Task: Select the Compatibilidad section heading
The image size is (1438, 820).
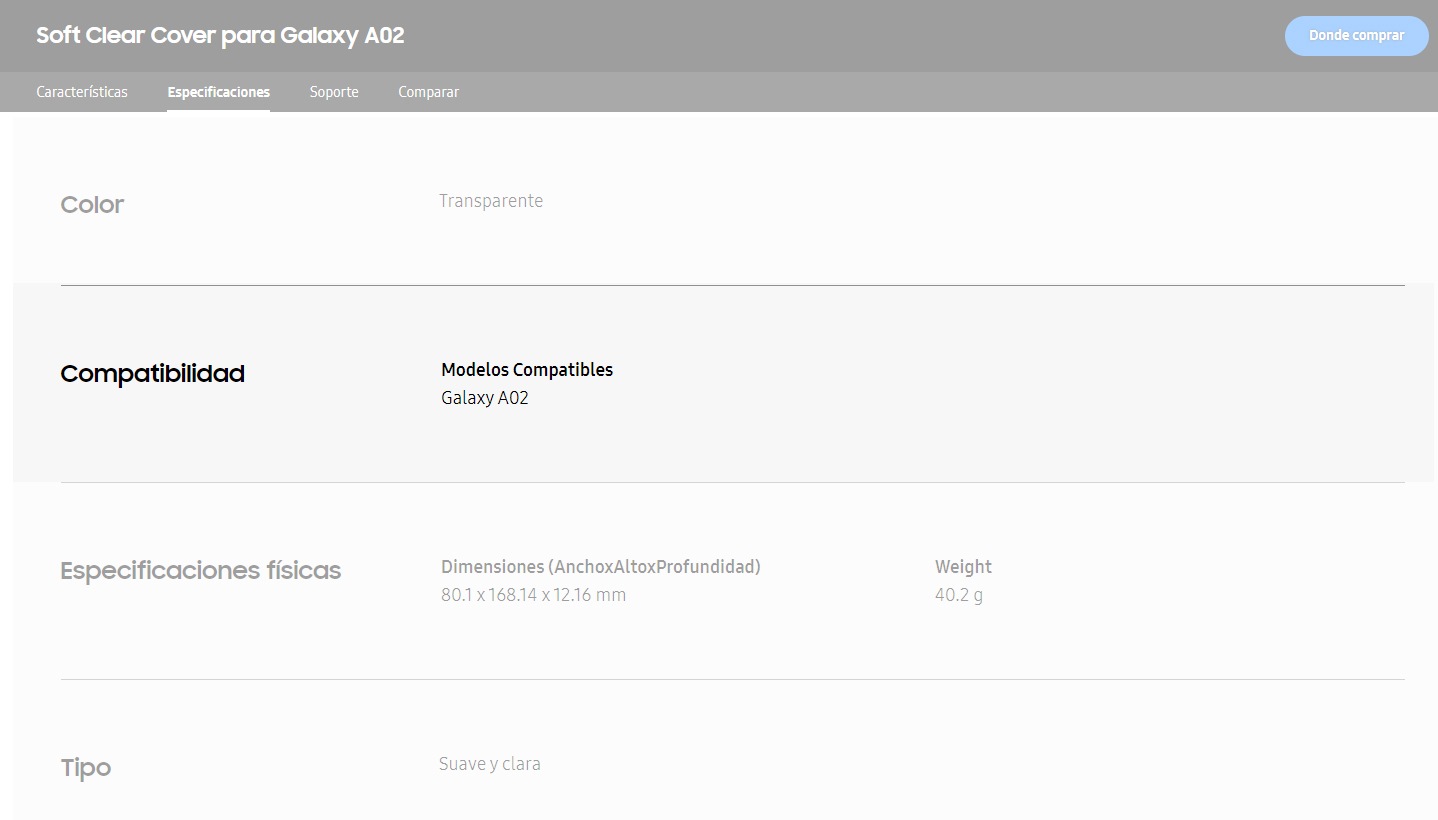Action: point(152,374)
